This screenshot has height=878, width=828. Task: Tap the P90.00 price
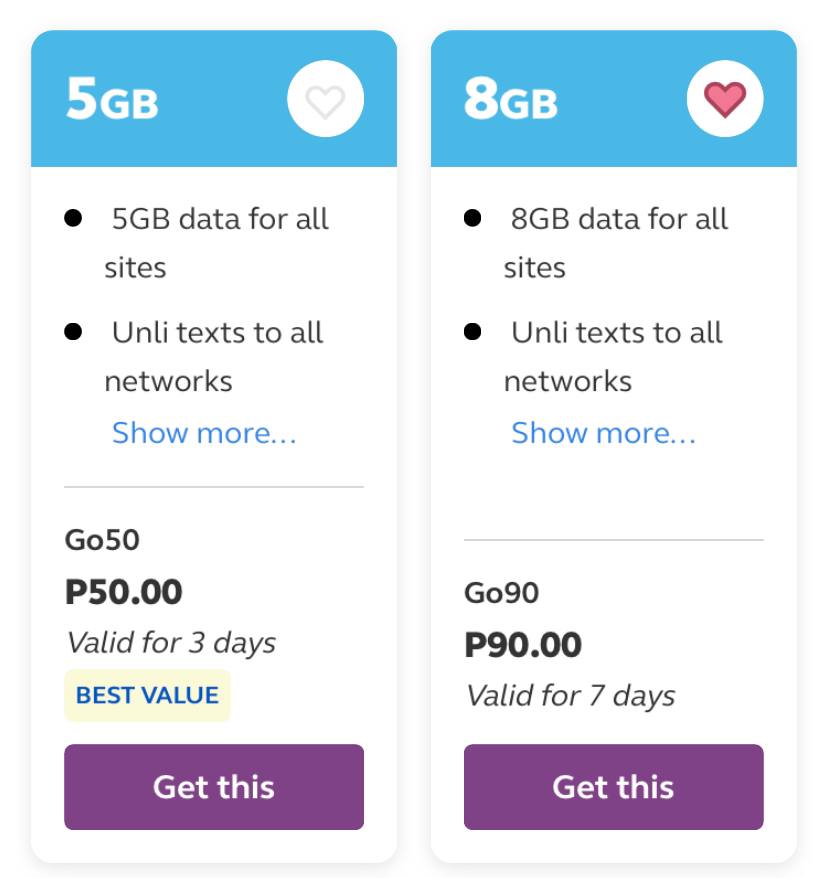click(523, 645)
